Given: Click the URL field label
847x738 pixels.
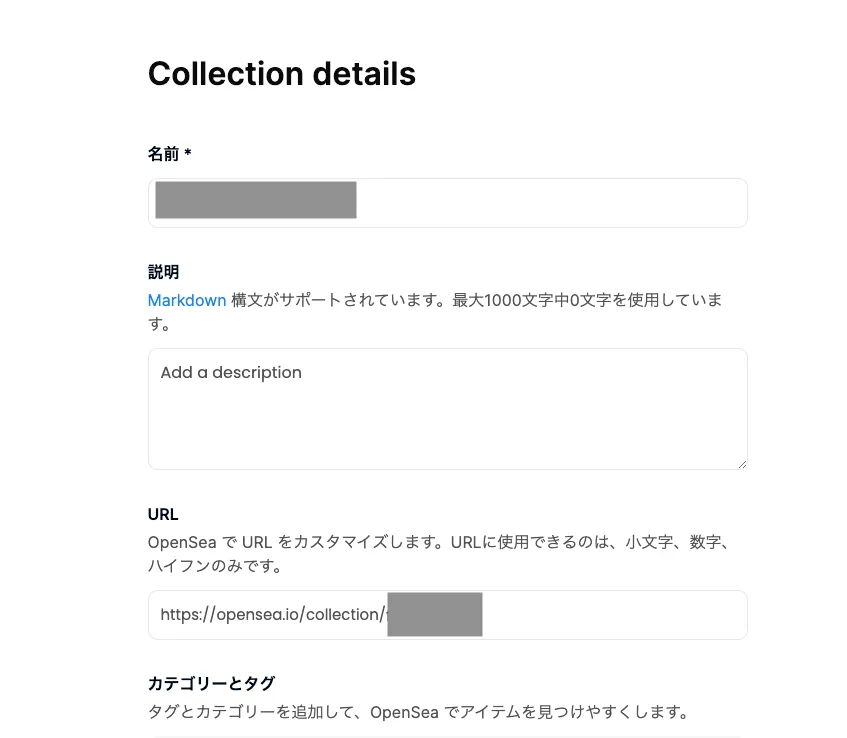Looking at the screenshot, I should (163, 514).
